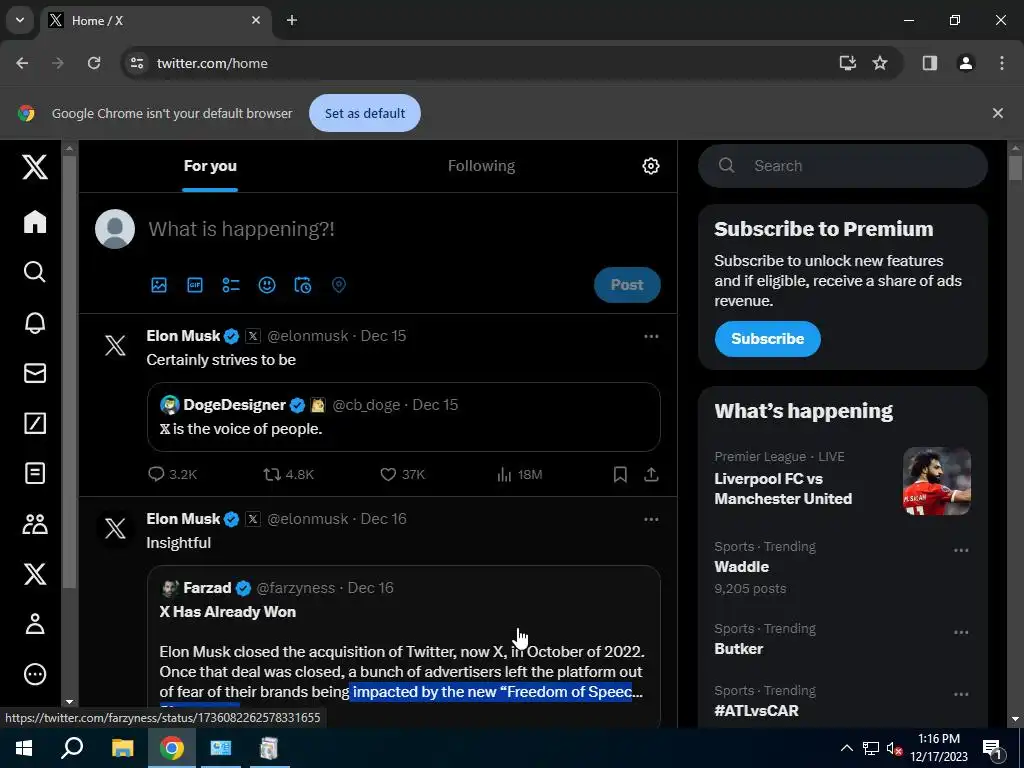Image resolution: width=1024 pixels, height=768 pixels.
Task: Click the Post button
Action: coord(627,285)
